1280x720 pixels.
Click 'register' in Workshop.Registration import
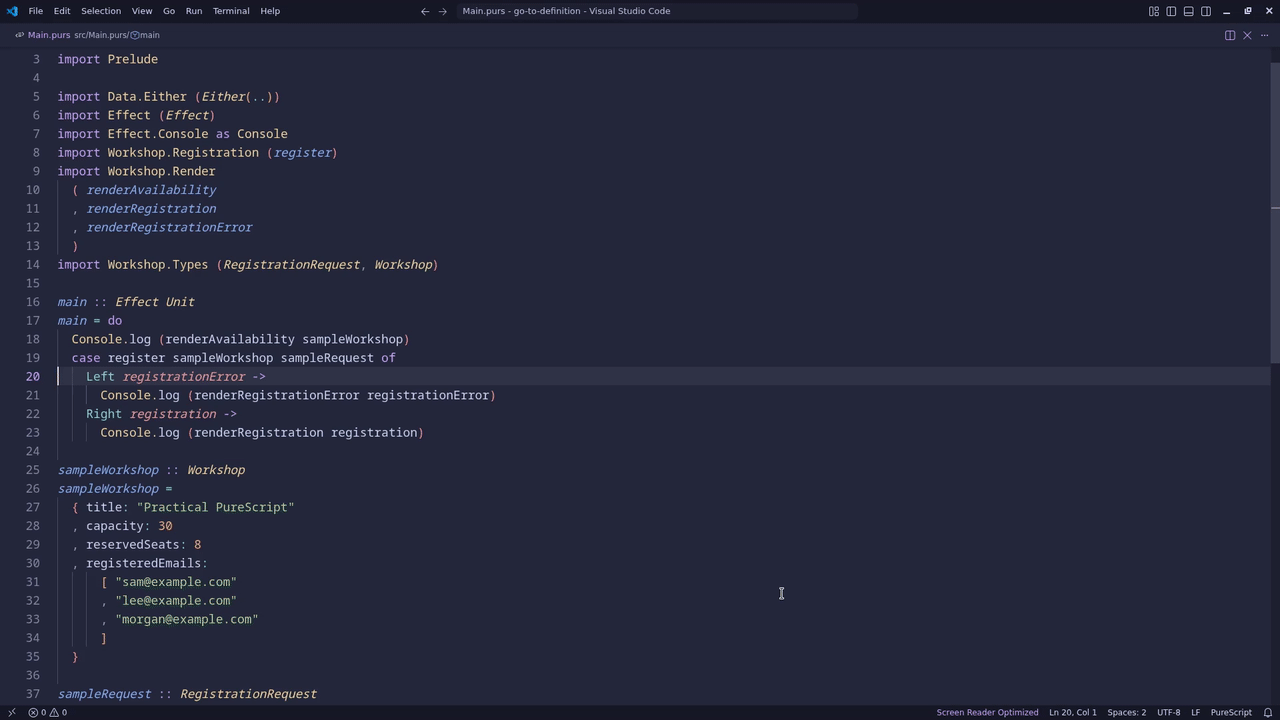[302, 153]
